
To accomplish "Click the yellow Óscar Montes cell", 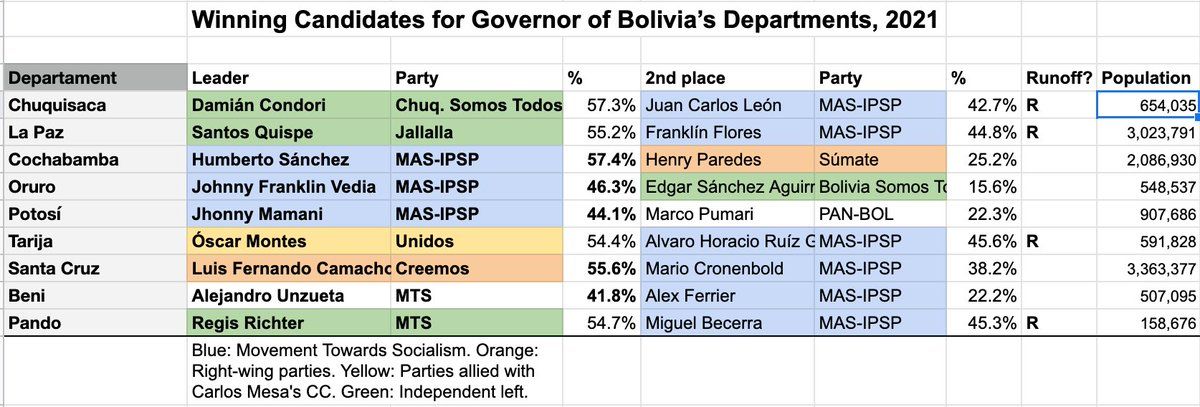I will [x=289, y=241].
